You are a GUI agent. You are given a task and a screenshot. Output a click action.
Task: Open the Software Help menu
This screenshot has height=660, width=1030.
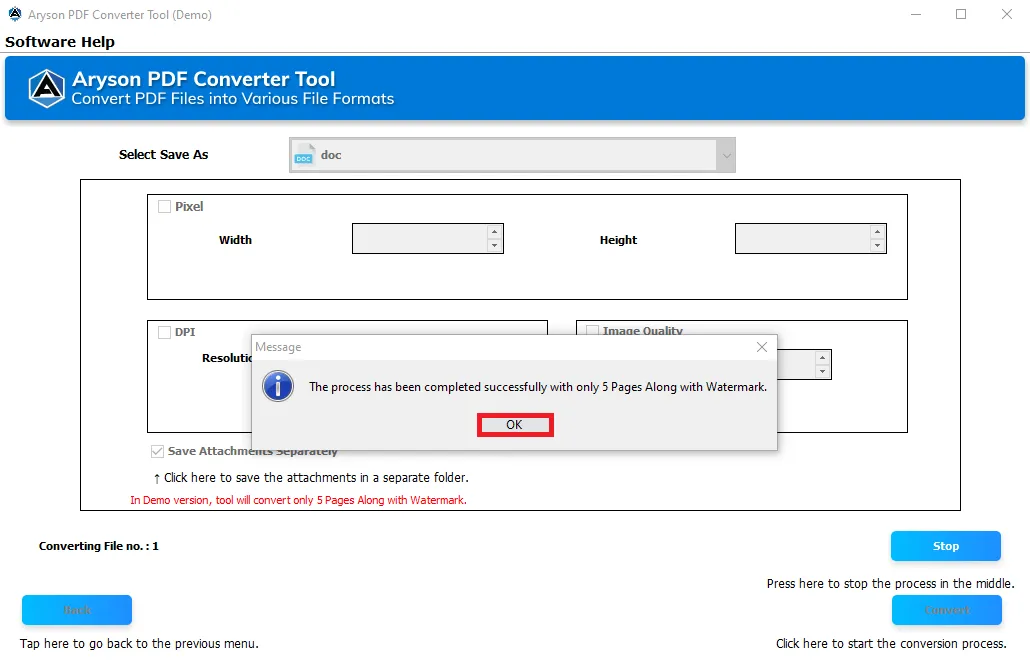60,42
